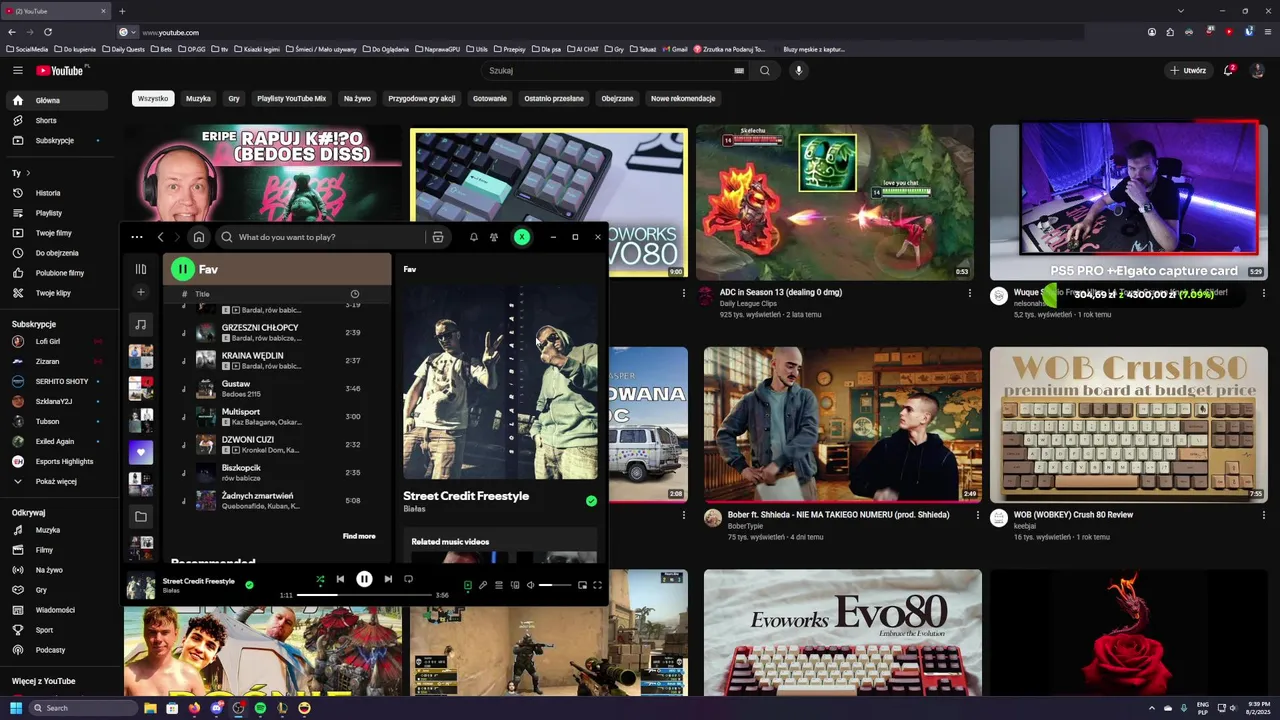Pause the Fav playlist with green button

point(182,269)
